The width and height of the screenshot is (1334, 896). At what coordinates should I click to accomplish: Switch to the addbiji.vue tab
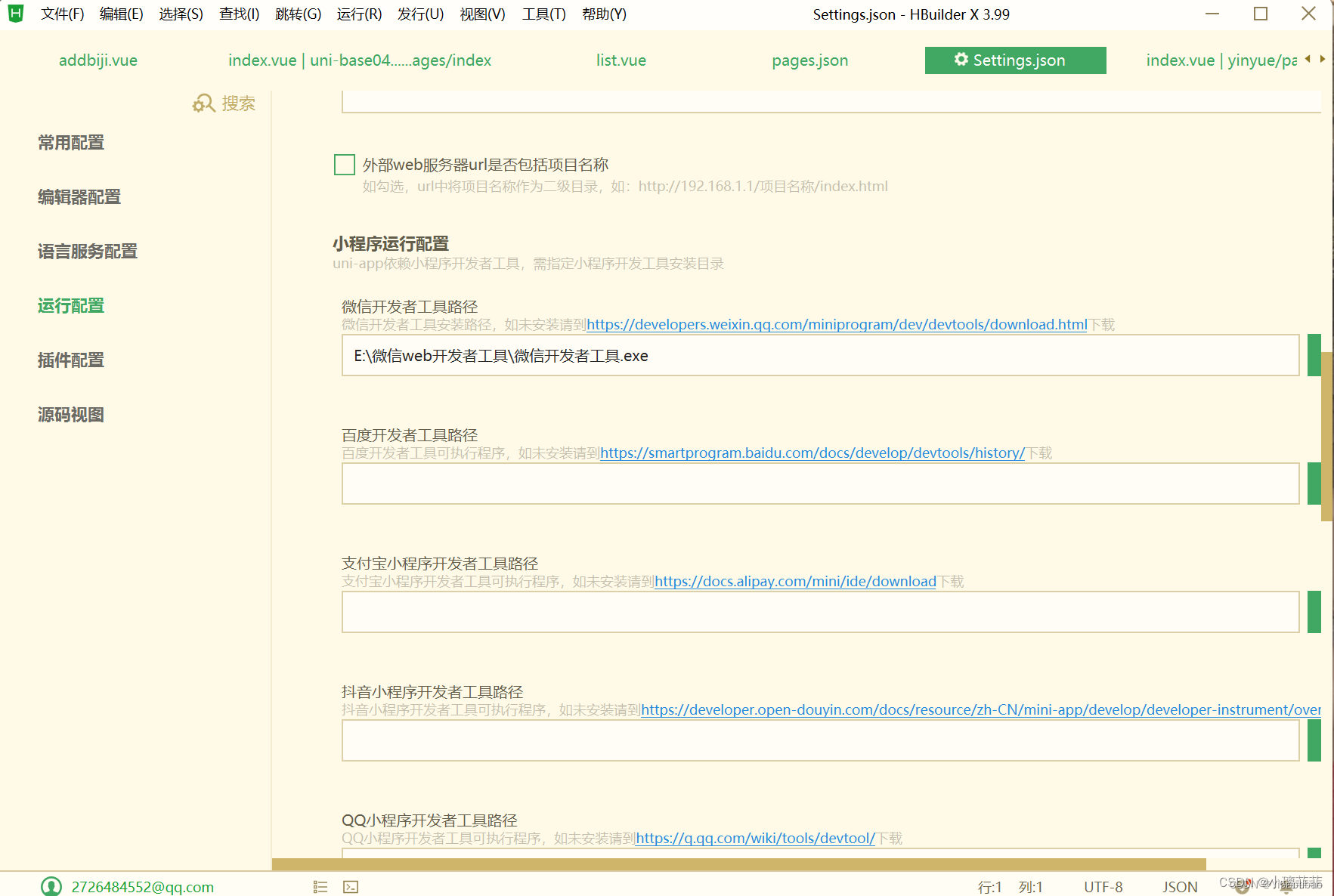[98, 60]
